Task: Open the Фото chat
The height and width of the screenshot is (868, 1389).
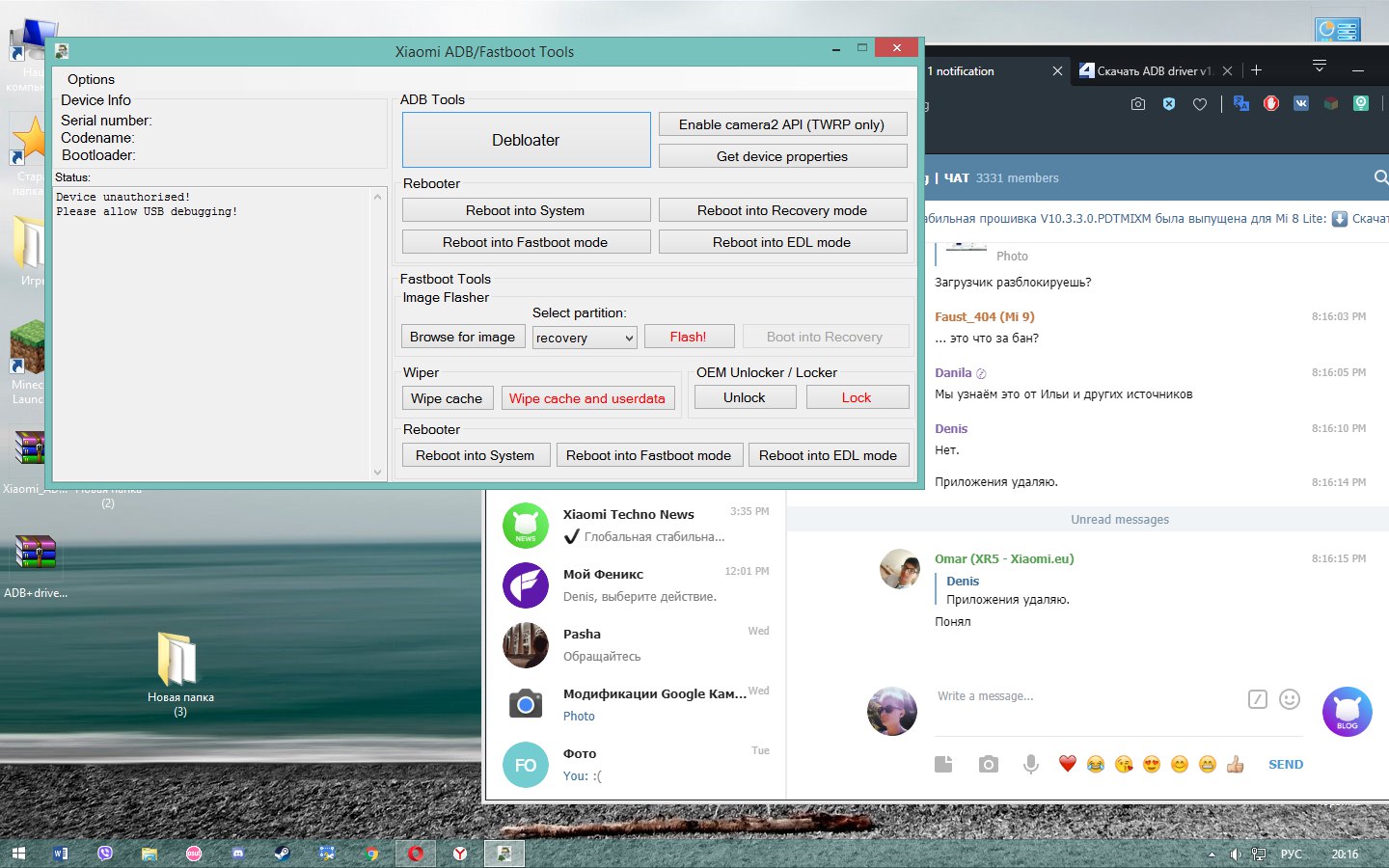Action: pyautogui.click(x=636, y=764)
